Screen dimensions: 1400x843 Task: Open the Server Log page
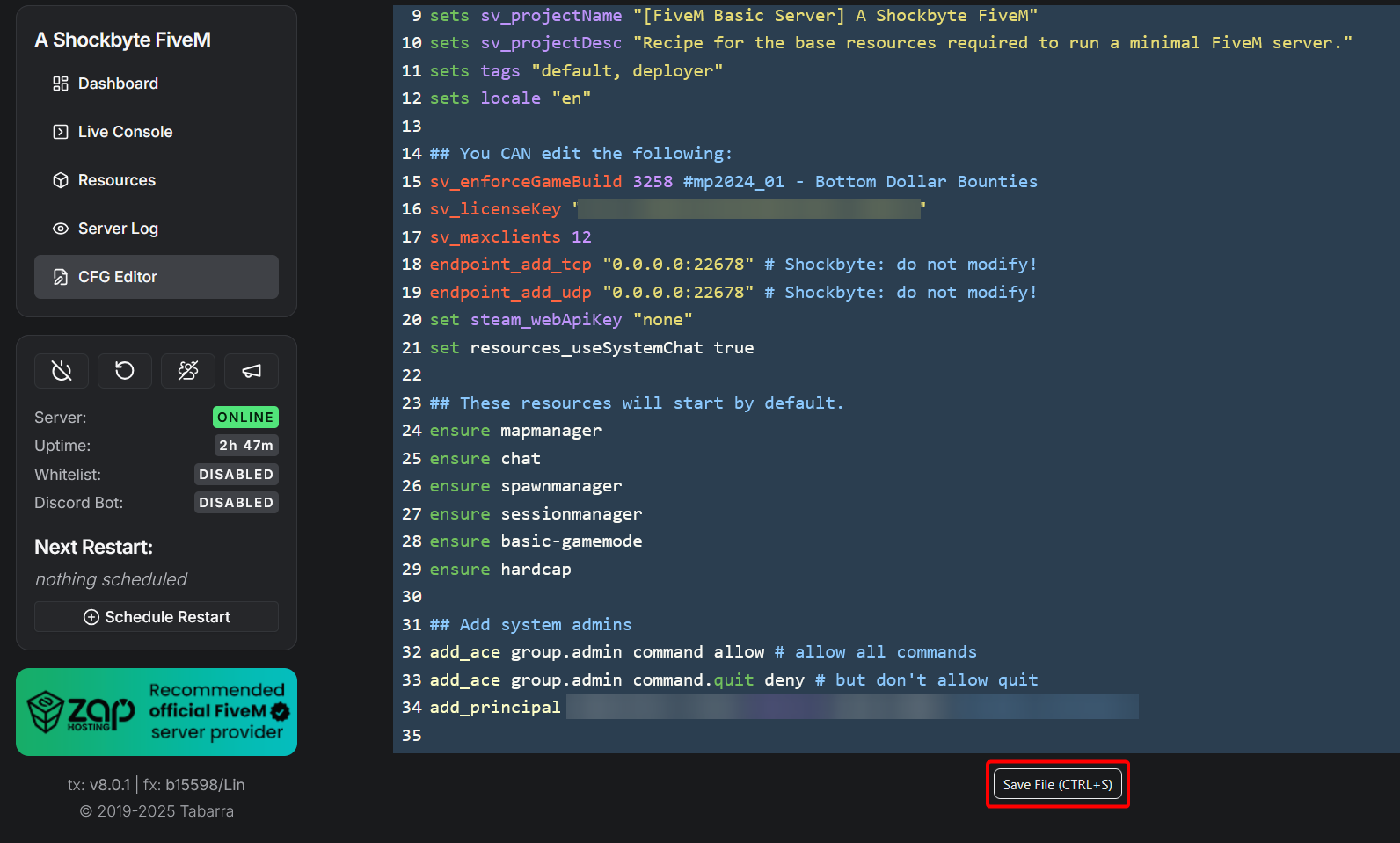coord(156,229)
